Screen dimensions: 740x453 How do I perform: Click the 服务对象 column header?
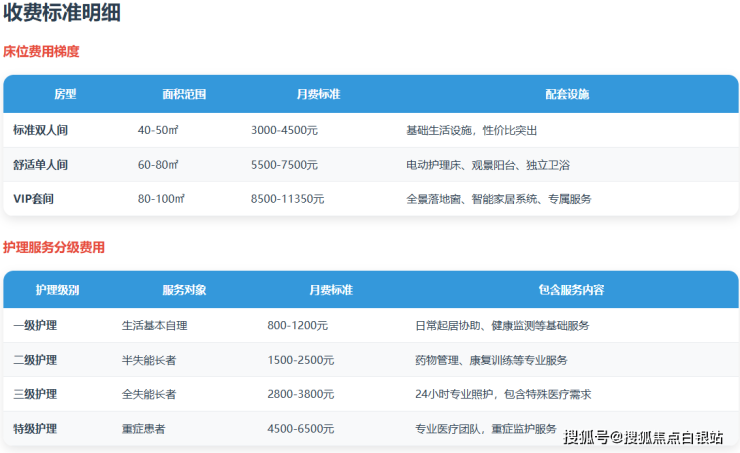tap(184, 290)
